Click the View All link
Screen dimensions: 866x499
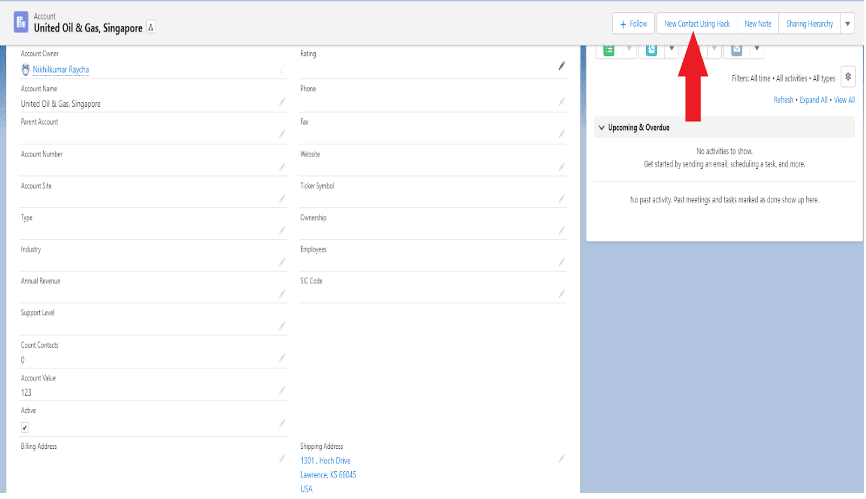tap(844, 100)
